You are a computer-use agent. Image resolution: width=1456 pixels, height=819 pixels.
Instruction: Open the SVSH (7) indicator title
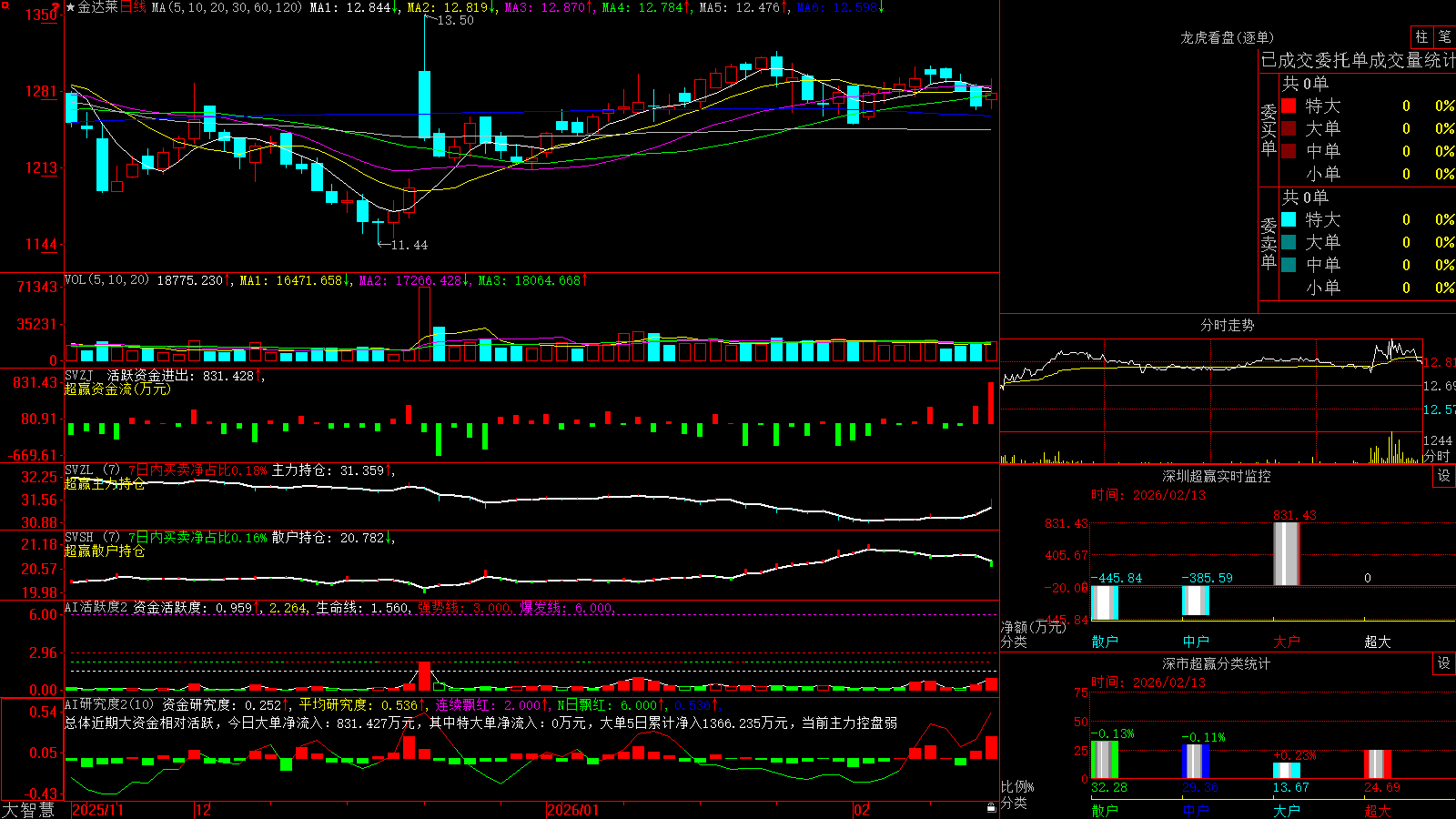pyautogui.click(x=92, y=537)
